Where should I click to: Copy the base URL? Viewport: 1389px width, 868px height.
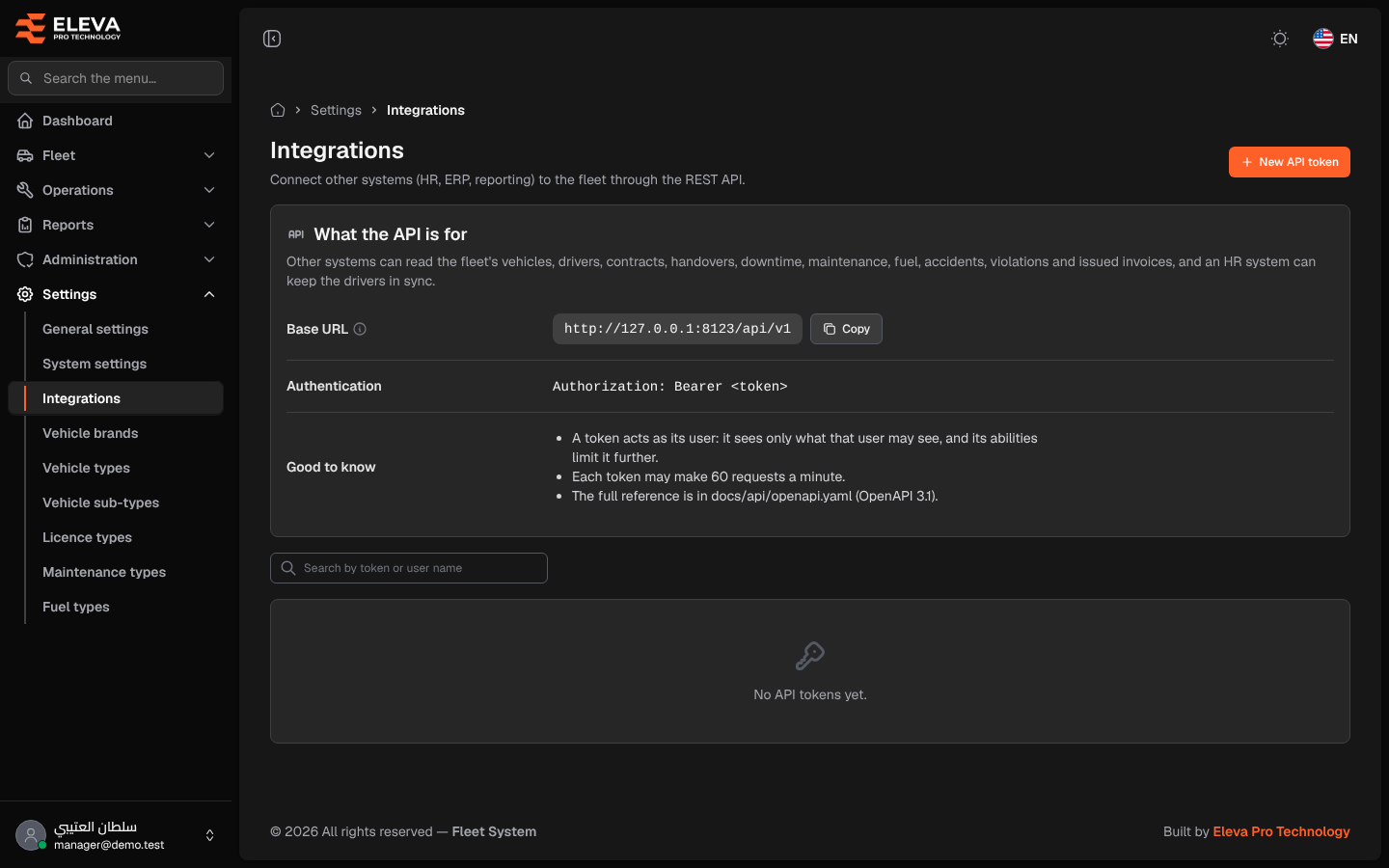click(x=846, y=329)
